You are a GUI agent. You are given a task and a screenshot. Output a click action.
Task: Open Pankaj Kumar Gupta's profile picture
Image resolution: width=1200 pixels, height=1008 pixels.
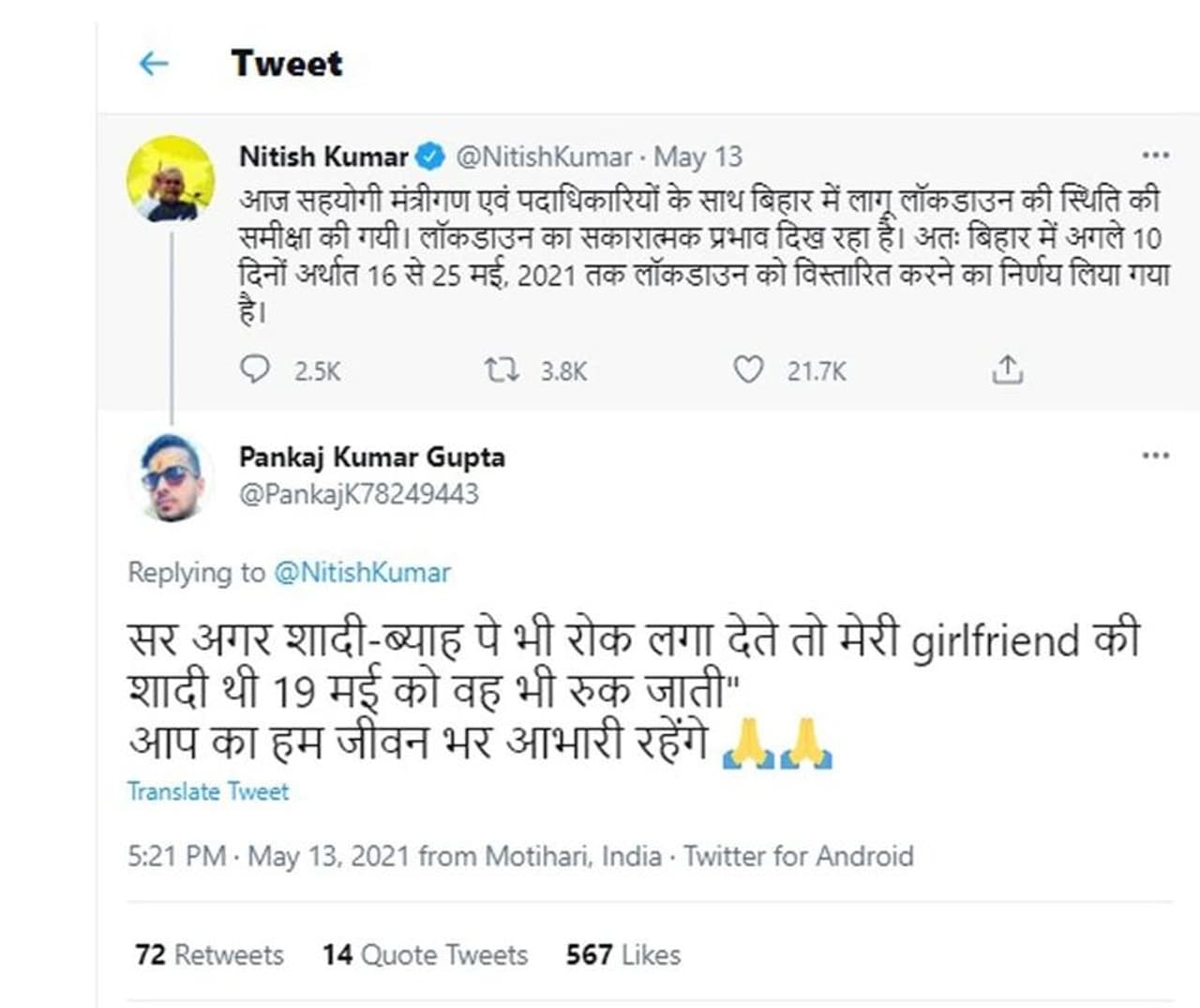pos(170,476)
